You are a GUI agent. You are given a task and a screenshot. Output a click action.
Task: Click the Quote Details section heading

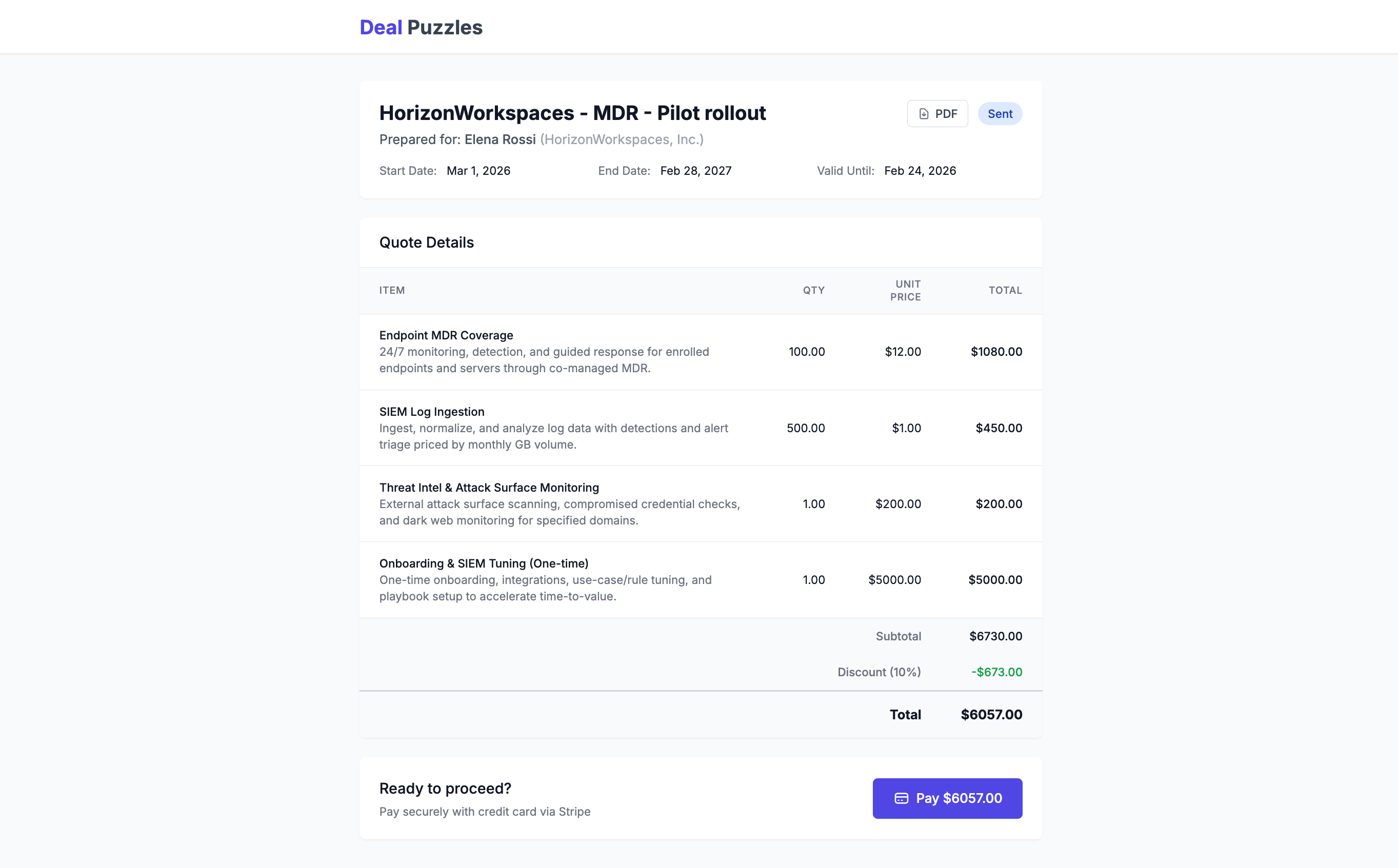click(426, 243)
